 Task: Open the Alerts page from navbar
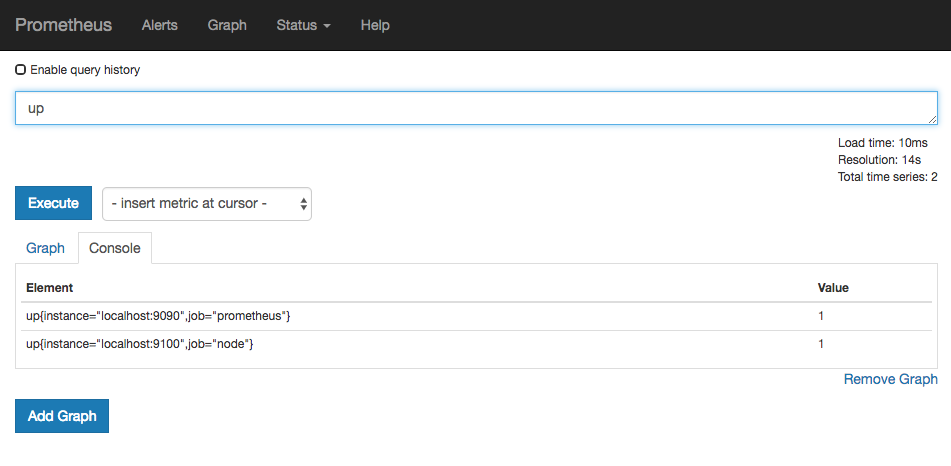(159, 25)
